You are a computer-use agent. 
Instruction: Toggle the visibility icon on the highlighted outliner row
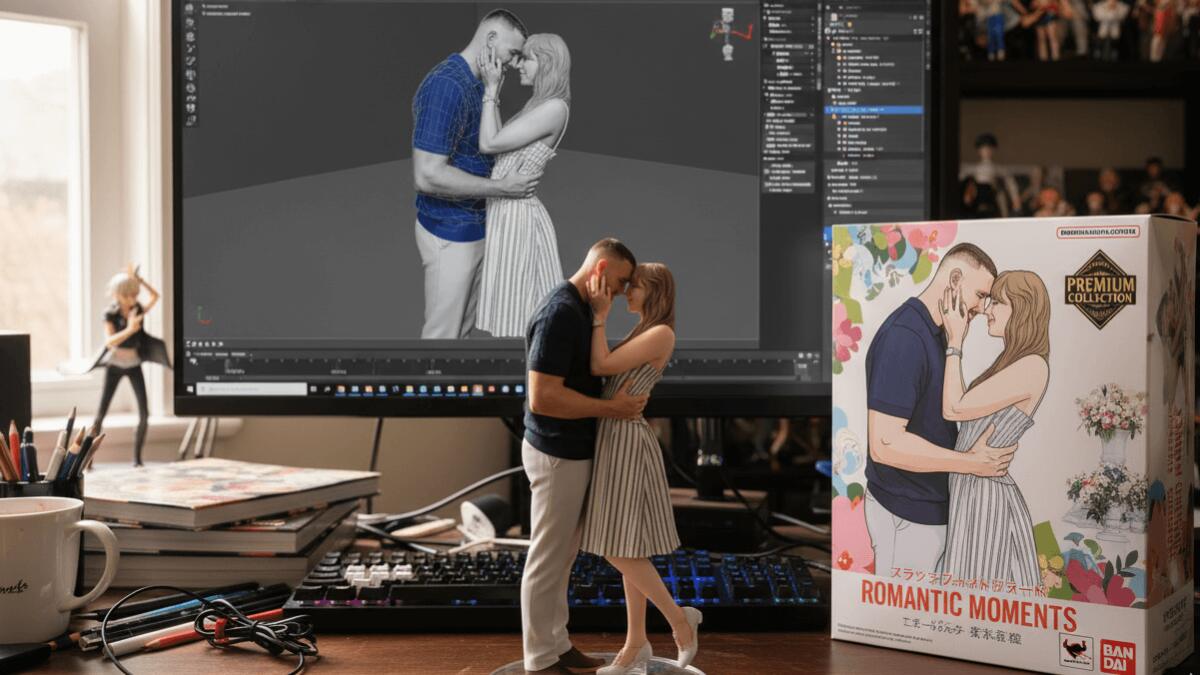(916, 109)
